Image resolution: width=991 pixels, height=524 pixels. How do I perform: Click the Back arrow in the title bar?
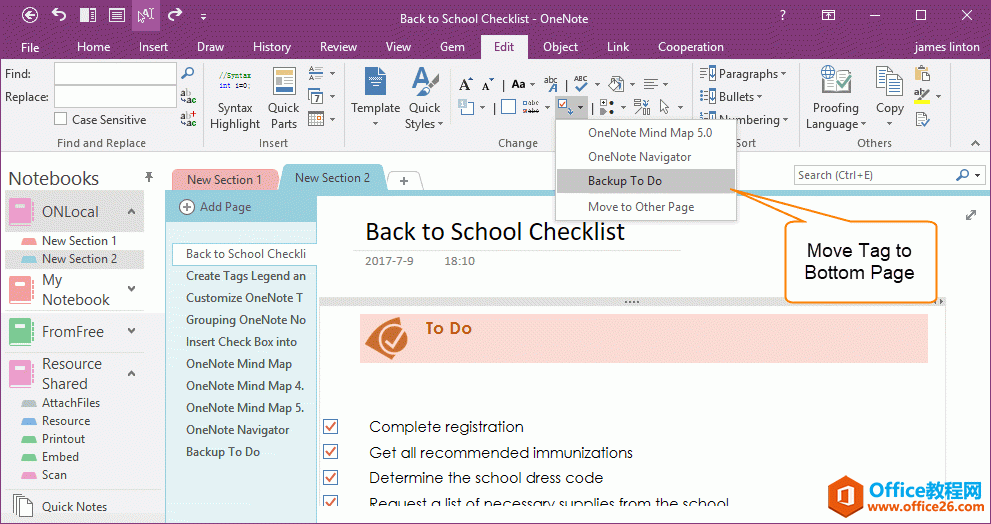pyautogui.click(x=29, y=15)
